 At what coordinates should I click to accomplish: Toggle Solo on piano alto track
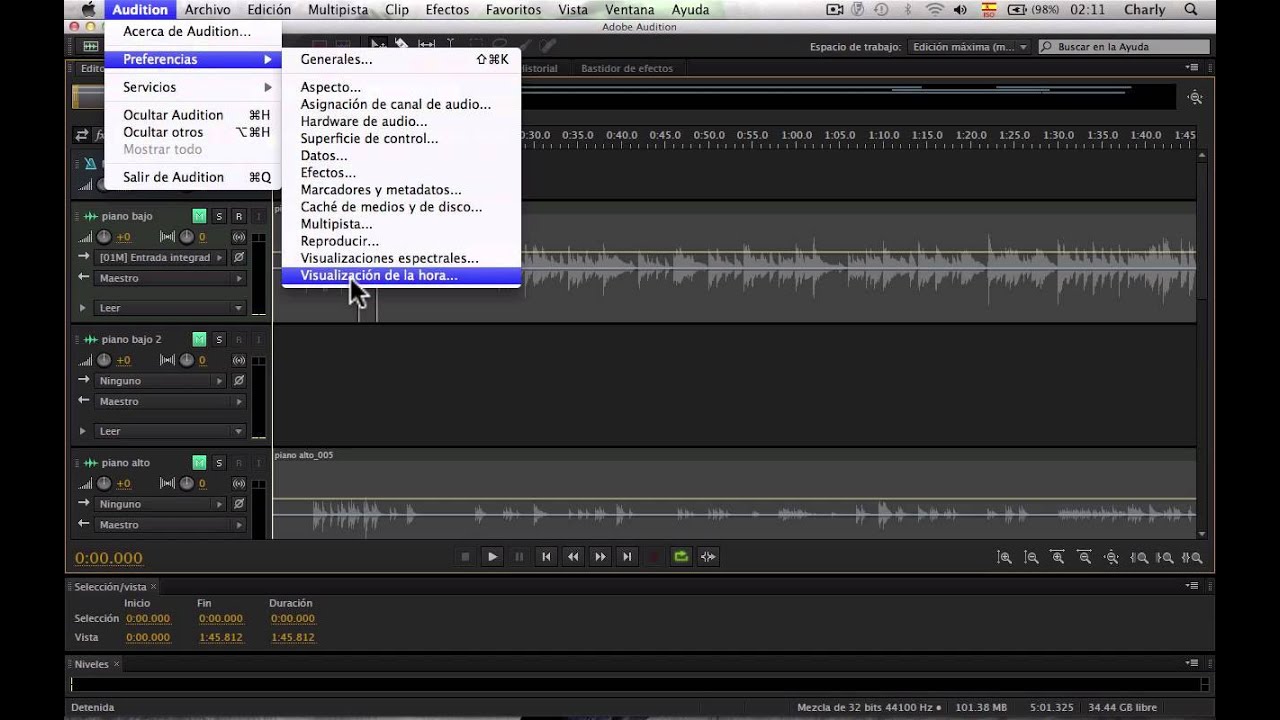[219, 463]
